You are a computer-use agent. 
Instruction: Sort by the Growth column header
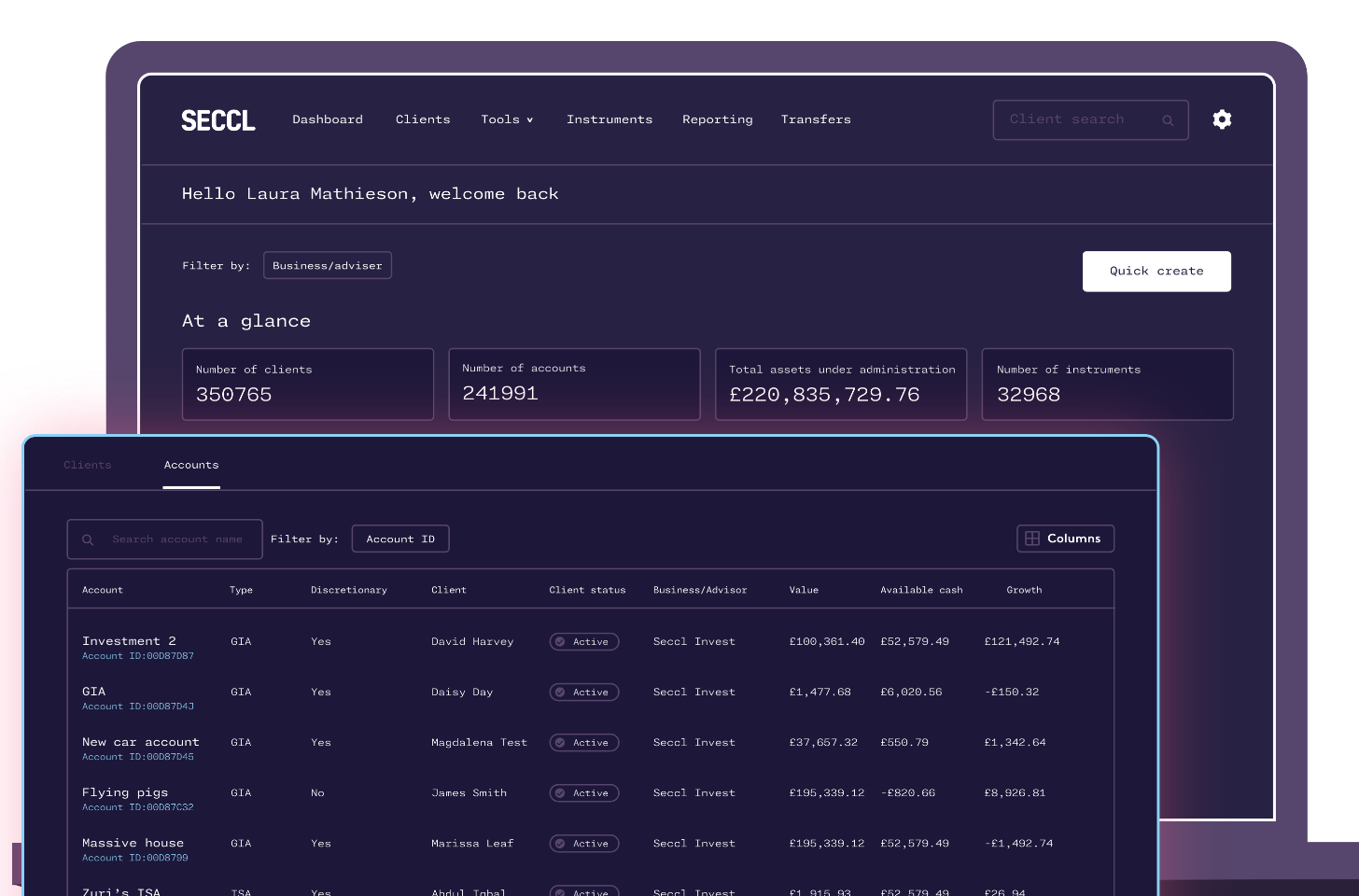tap(1024, 590)
